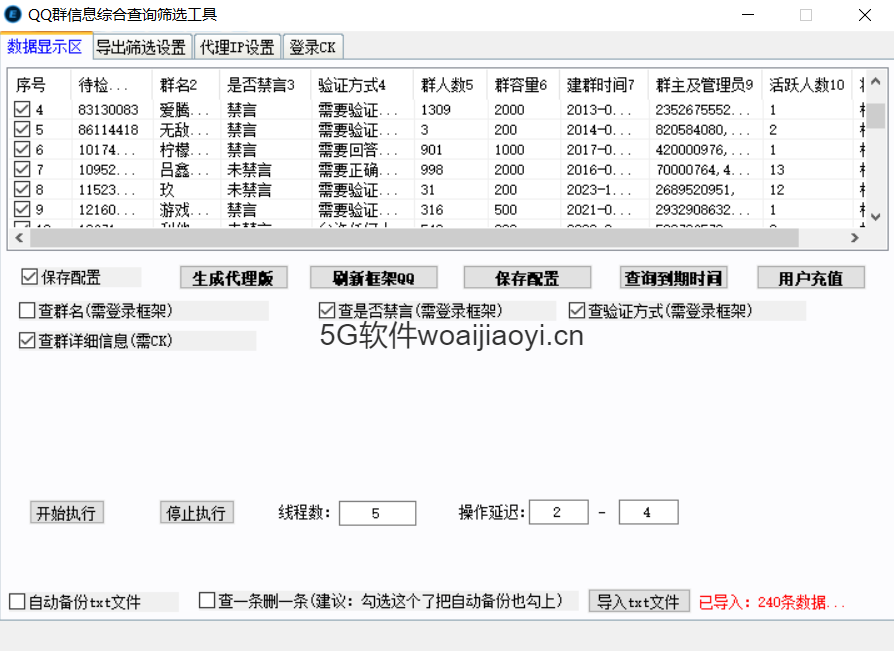Uncheck row 9 checkbox
The height and width of the screenshot is (651, 894).
22,209
